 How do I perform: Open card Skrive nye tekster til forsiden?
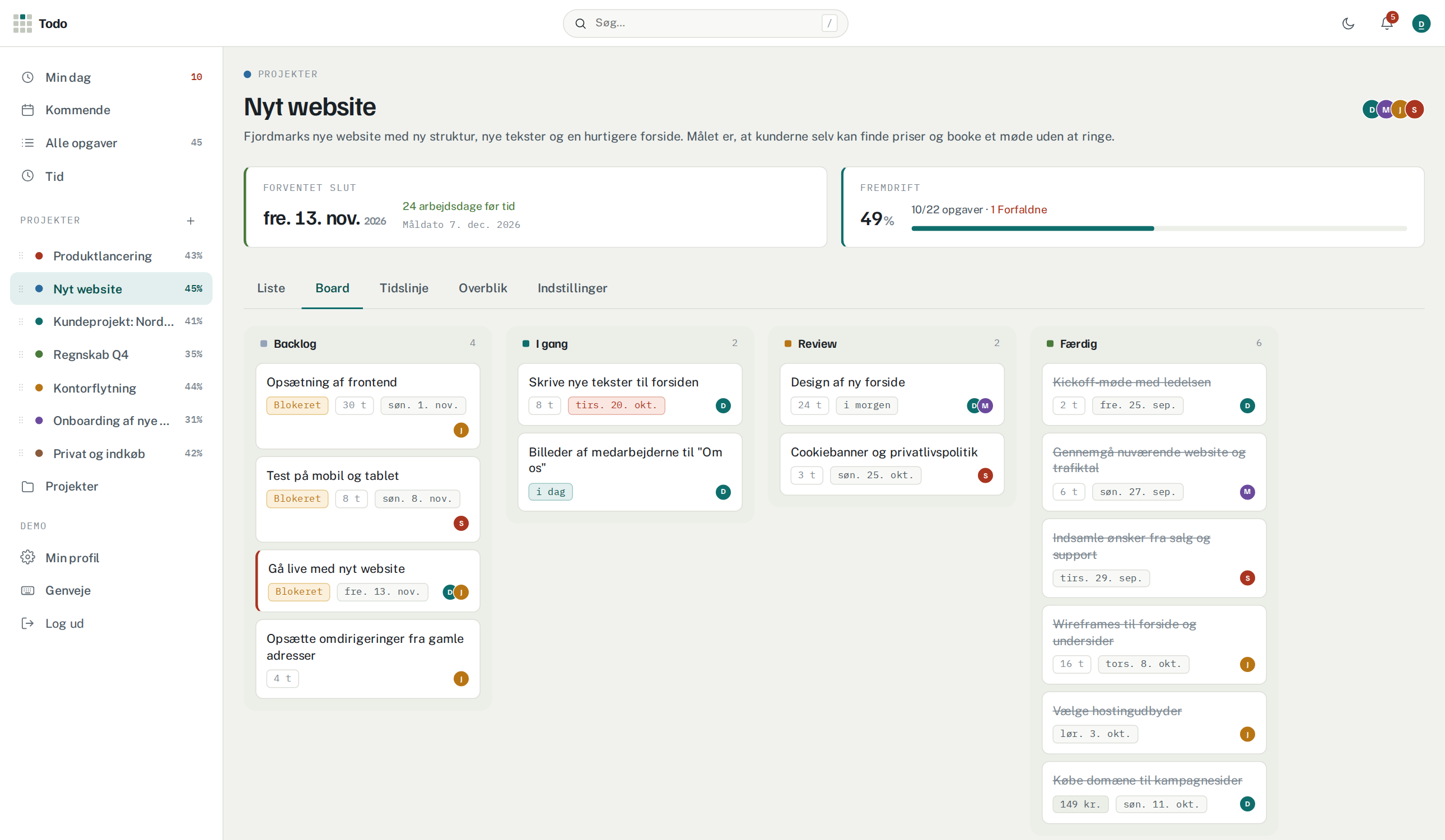click(x=630, y=394)
